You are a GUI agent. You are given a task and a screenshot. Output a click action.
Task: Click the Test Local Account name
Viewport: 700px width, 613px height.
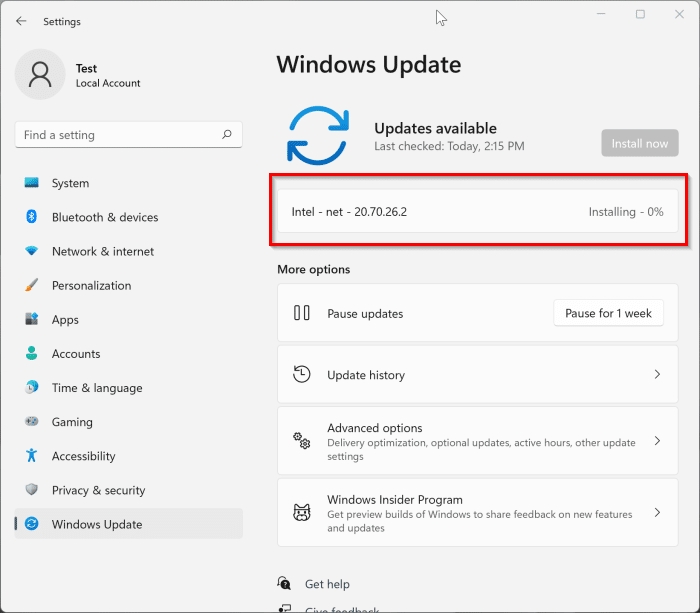pos(108,75)
